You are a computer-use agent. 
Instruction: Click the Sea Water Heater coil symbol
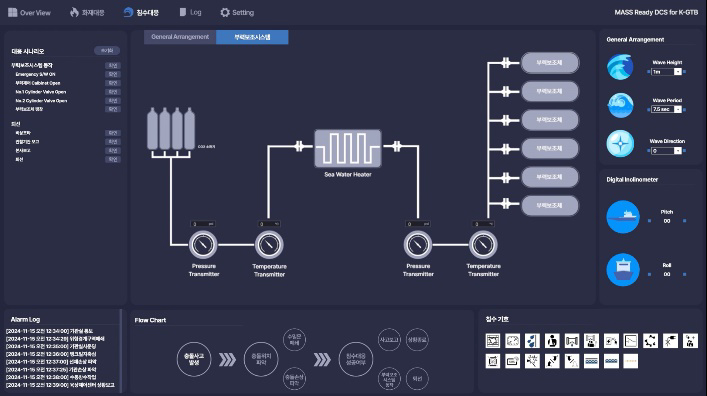[348, 148]
